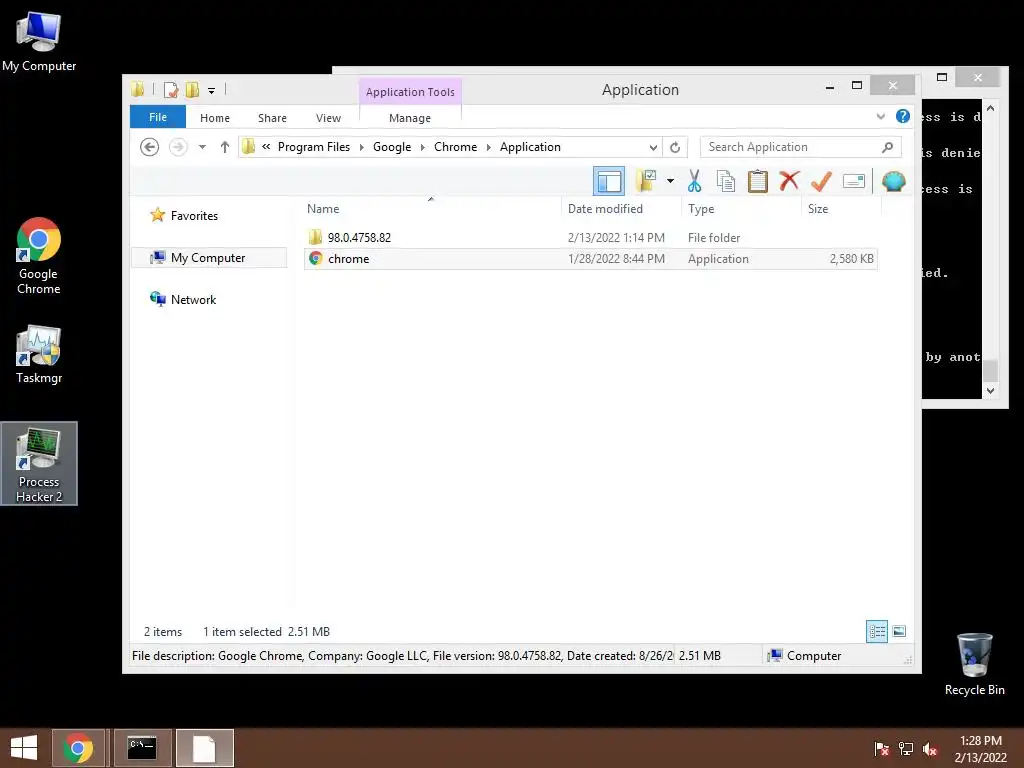Click the Chrome taskbar button
Image resolution: width=1024 pixels, height=768 pixels.
click(78, 748)
